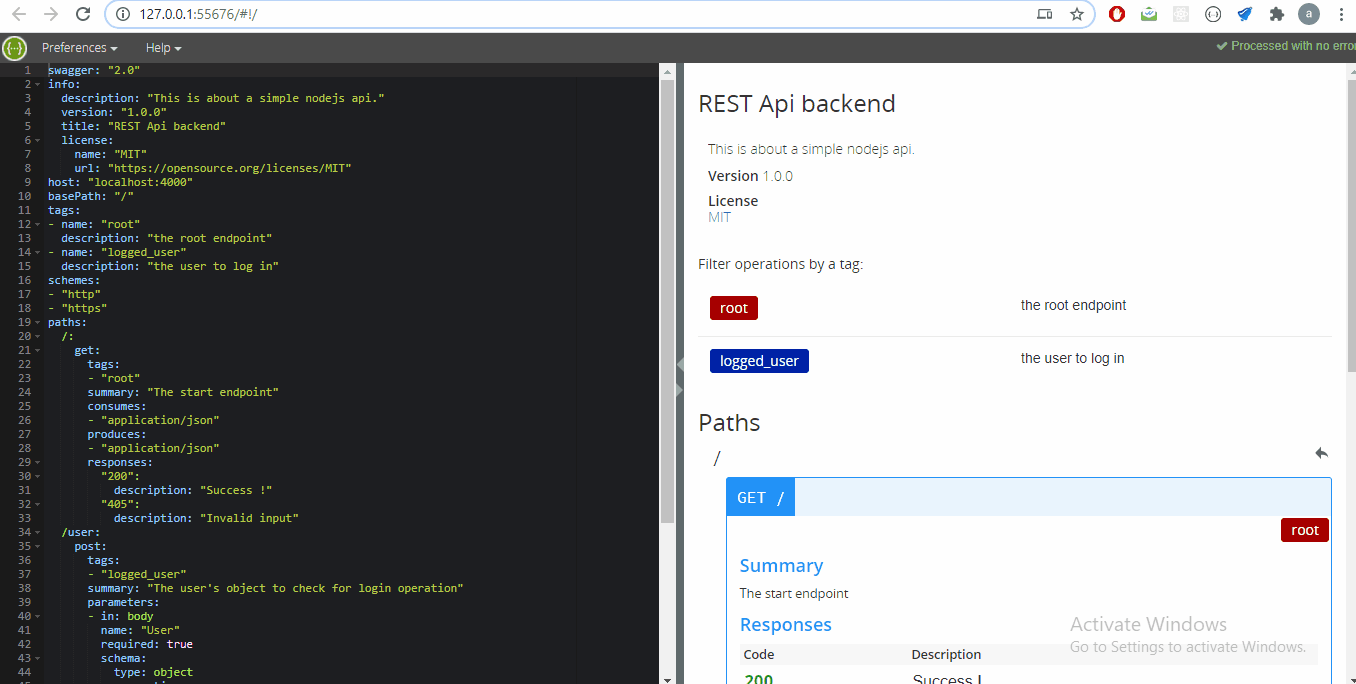
Task: Click 'the root endpoint' tag description in preview
Action: point(1073,305)
